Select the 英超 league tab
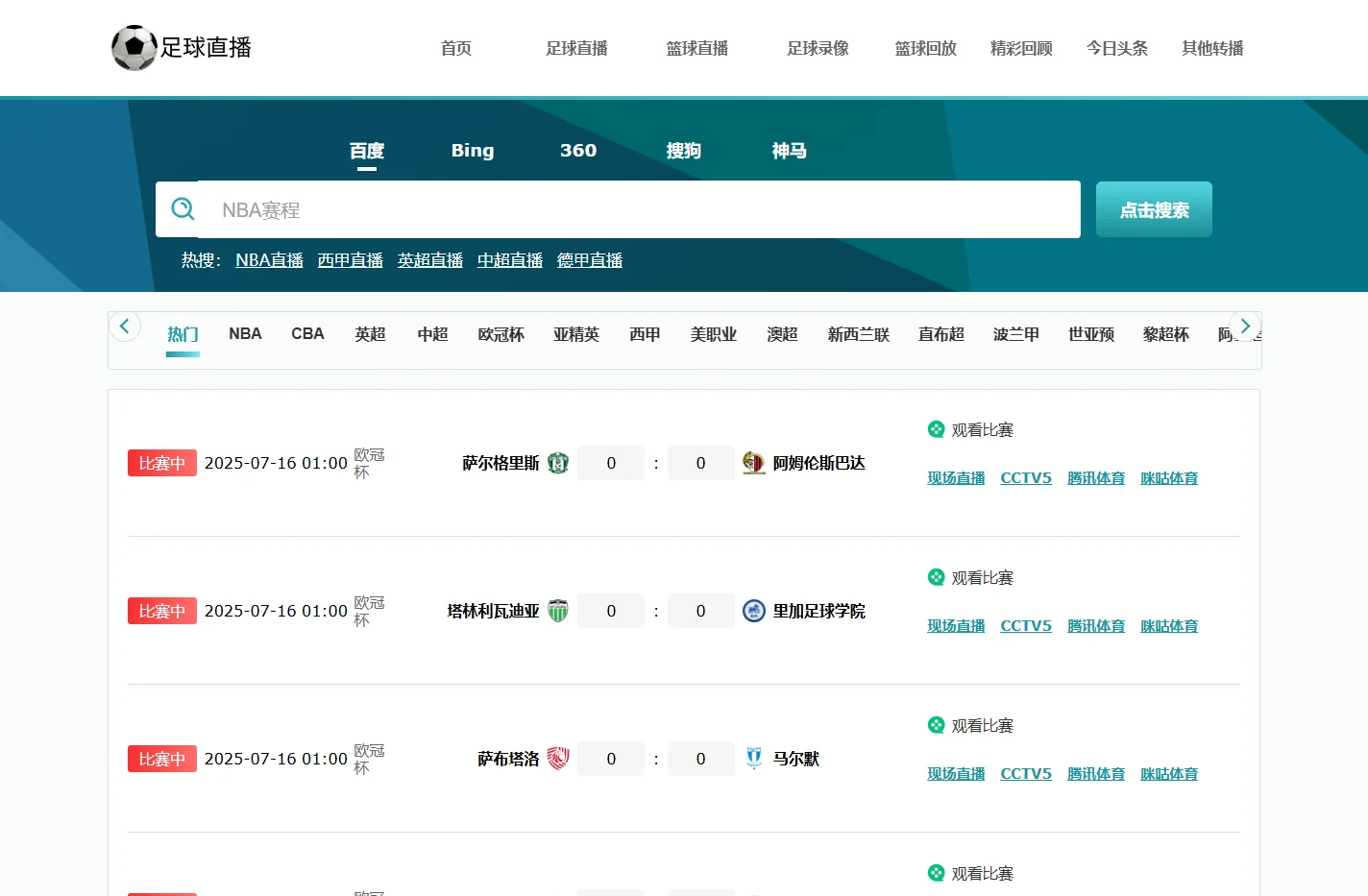Screen dimensions: 1368x896 [x=370, y=334]
